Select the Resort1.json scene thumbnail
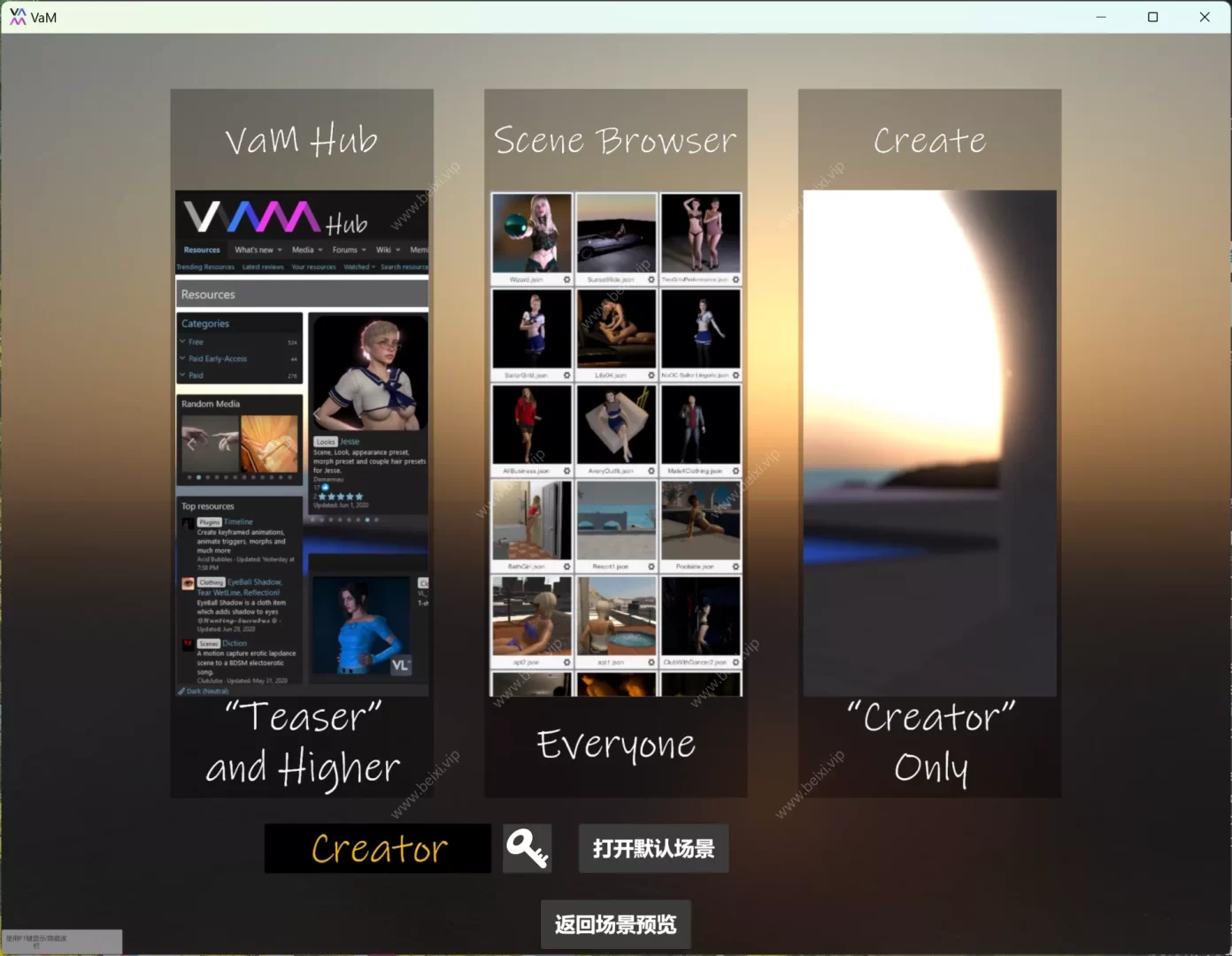Viewport: 1232px width, 956px height. pos(616,520)
